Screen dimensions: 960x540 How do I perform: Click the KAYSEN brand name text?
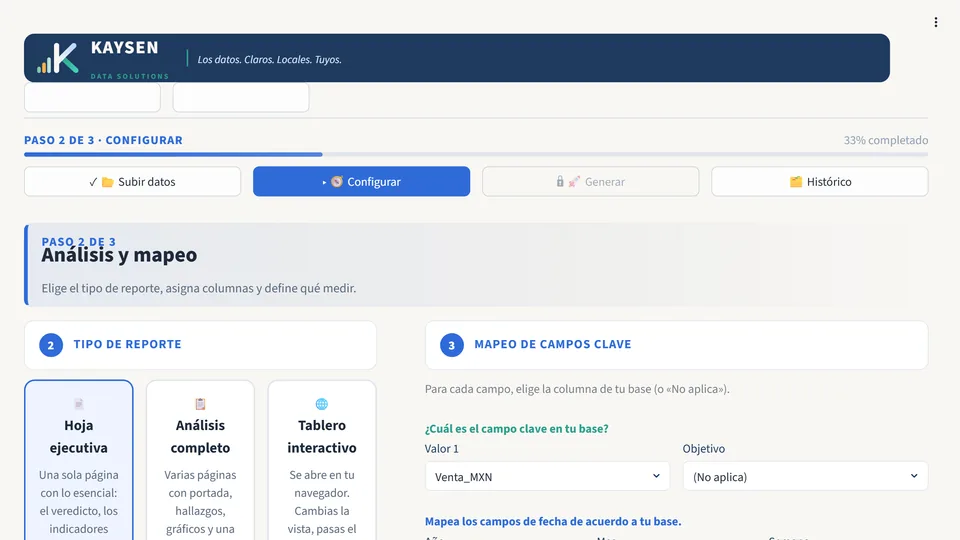[124, 48]
